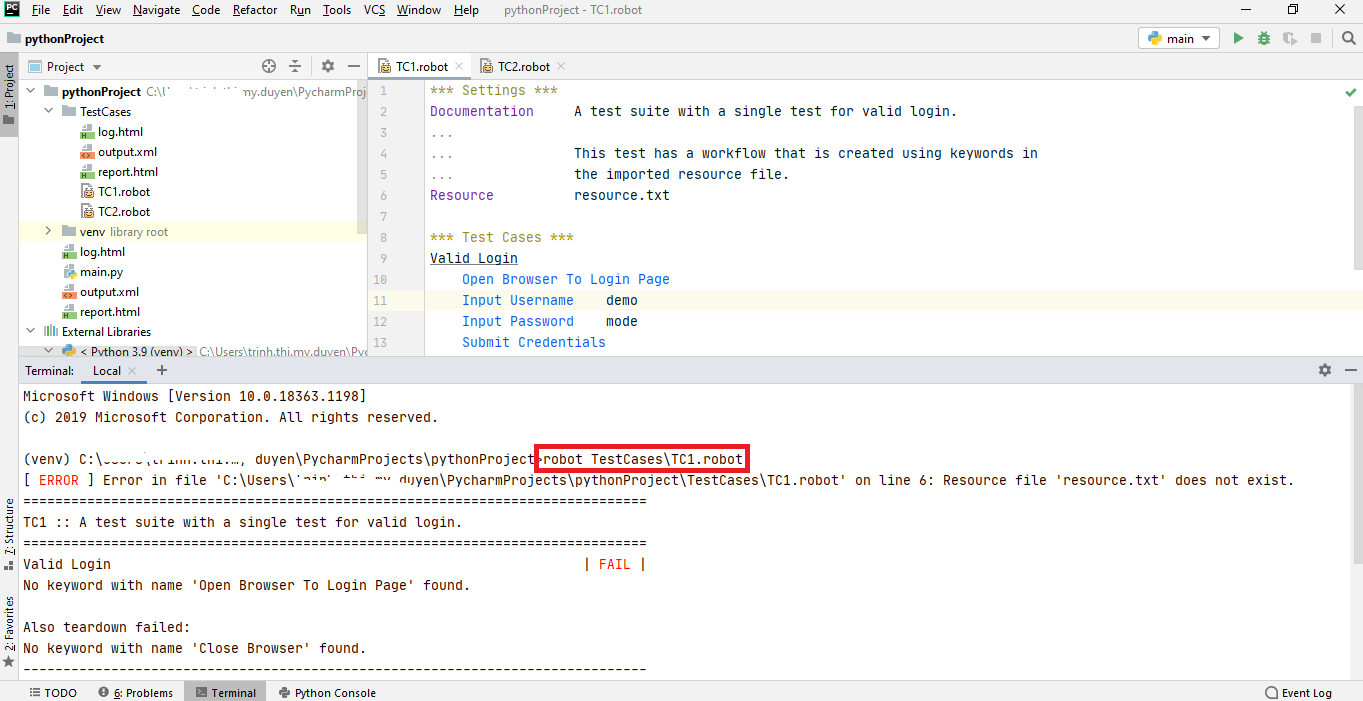The image size is (1363, 701).
Task: Open the Code menu
Action: click(206, 10)
